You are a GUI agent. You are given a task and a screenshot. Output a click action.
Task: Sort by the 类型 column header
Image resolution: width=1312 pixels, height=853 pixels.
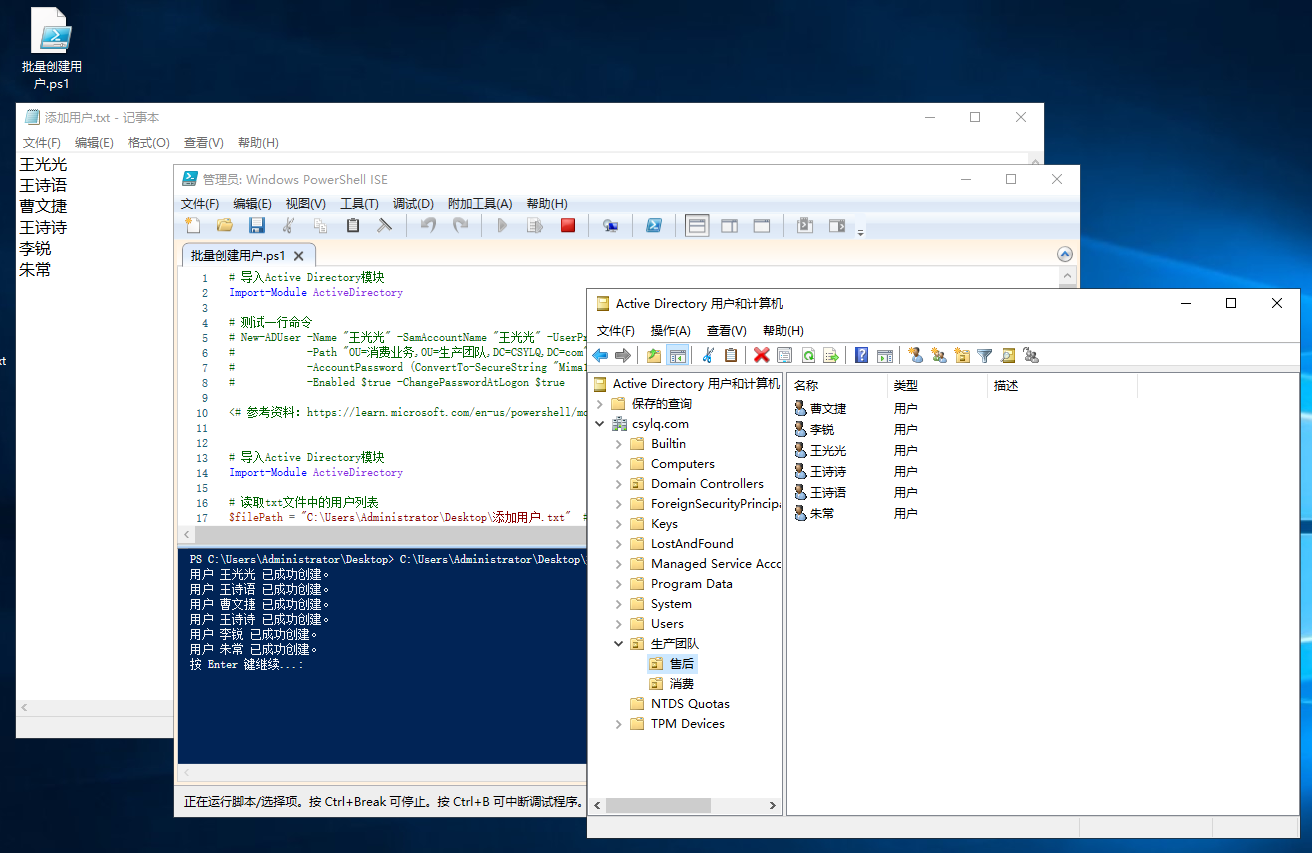coord(937,385)
